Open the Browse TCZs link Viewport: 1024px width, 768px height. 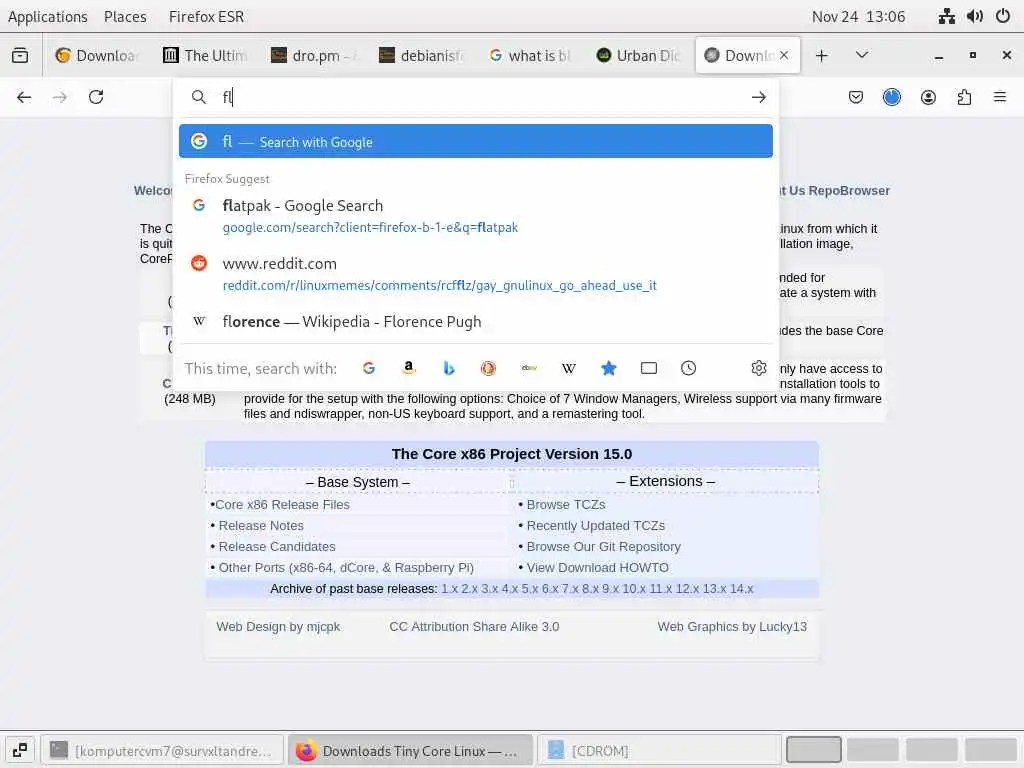566,505
